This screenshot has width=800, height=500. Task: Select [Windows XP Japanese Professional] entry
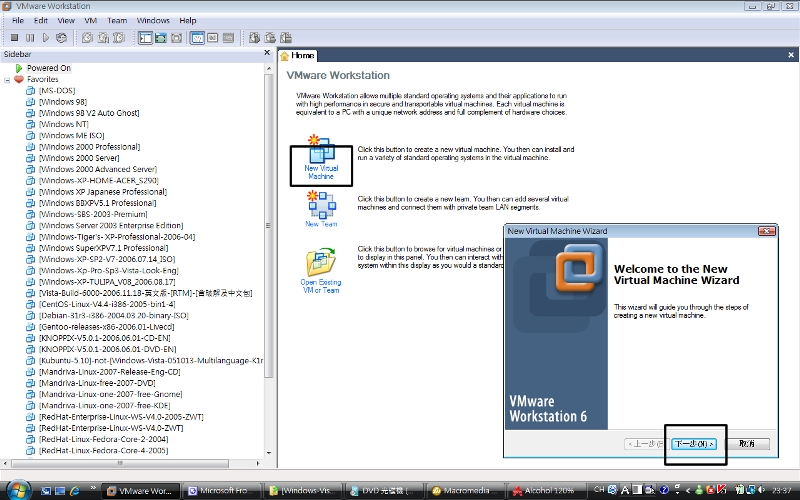[103, 192]
